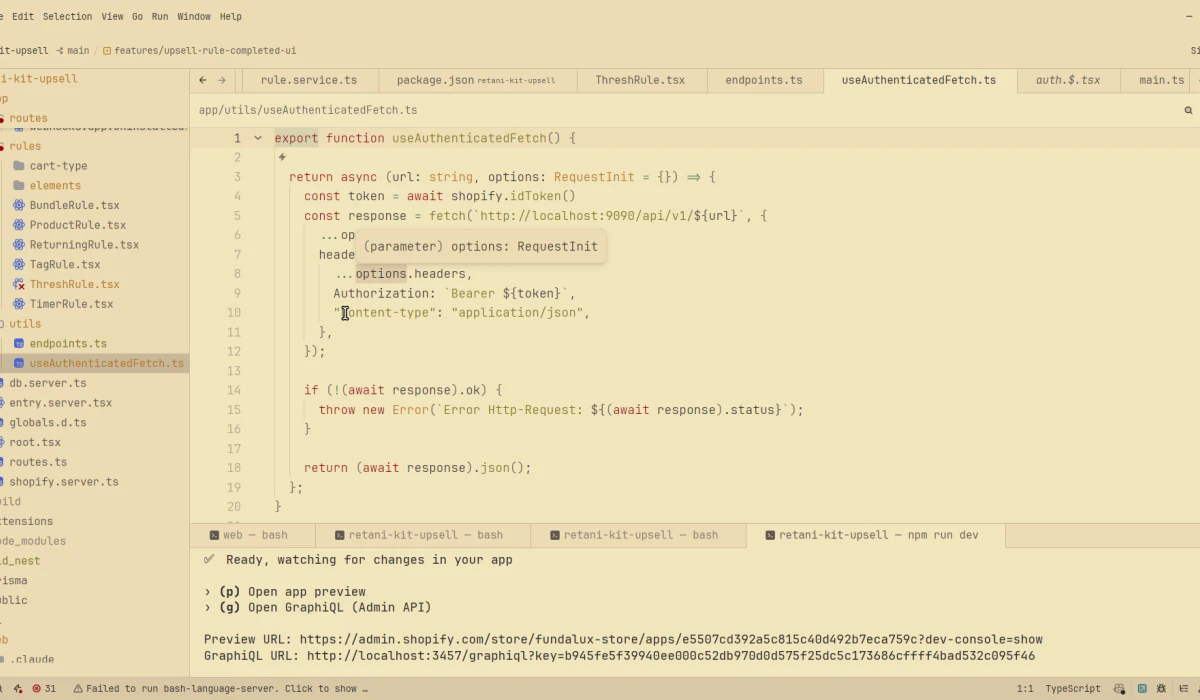
Task: Click the React icon beside TimerRule.tsx
Action: (19, 304)
